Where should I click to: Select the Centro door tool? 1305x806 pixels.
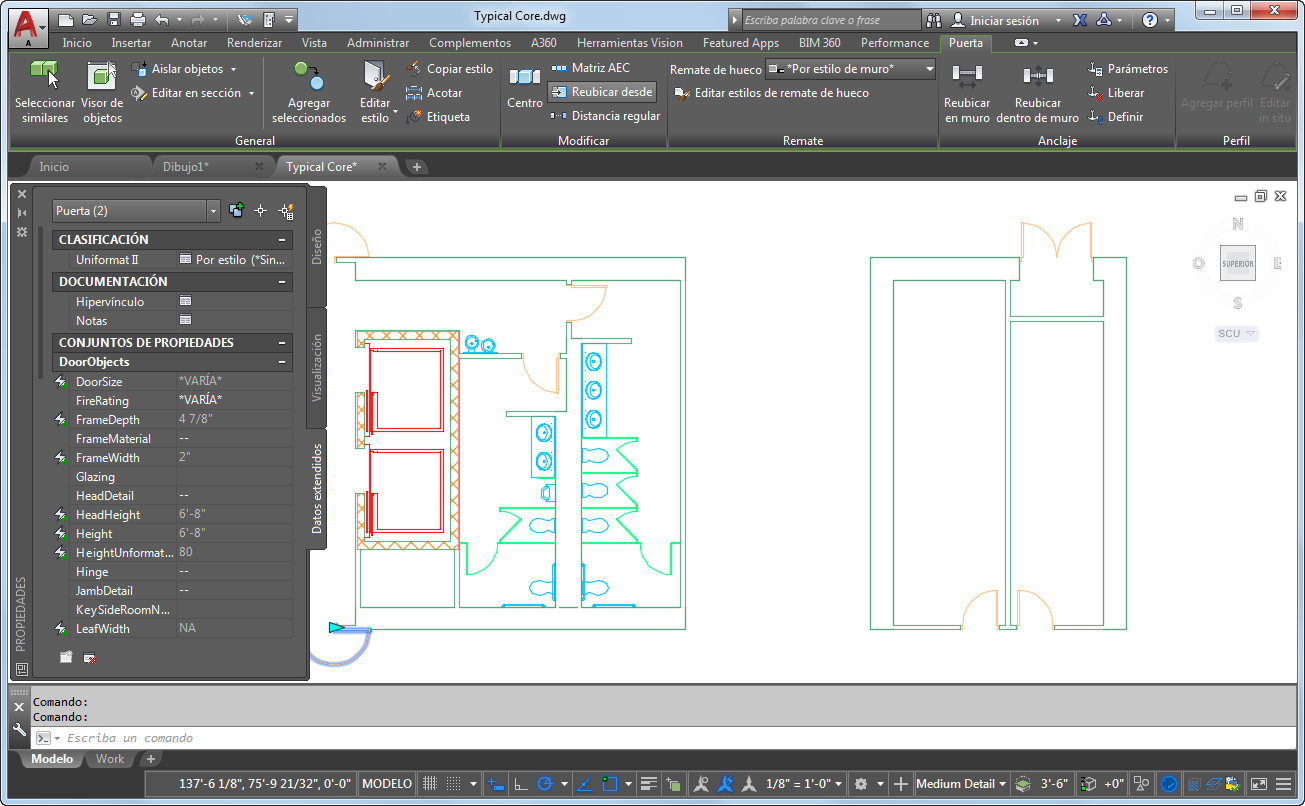(524, 77)
